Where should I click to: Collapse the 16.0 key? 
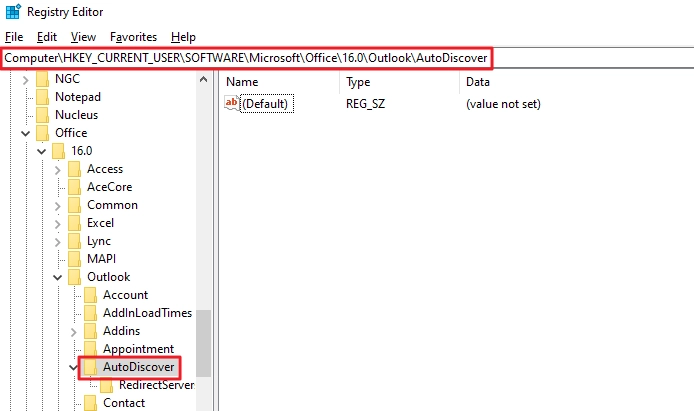(x=42, y=151)
